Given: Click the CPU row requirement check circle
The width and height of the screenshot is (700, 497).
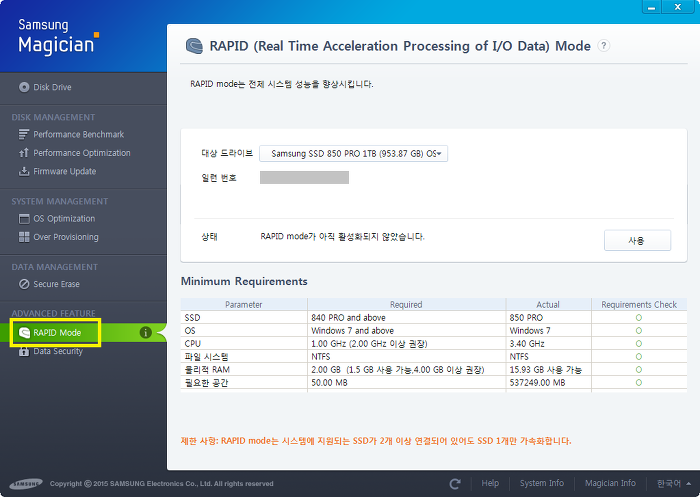Looking at the screenshot, I should tap(639, 343).
